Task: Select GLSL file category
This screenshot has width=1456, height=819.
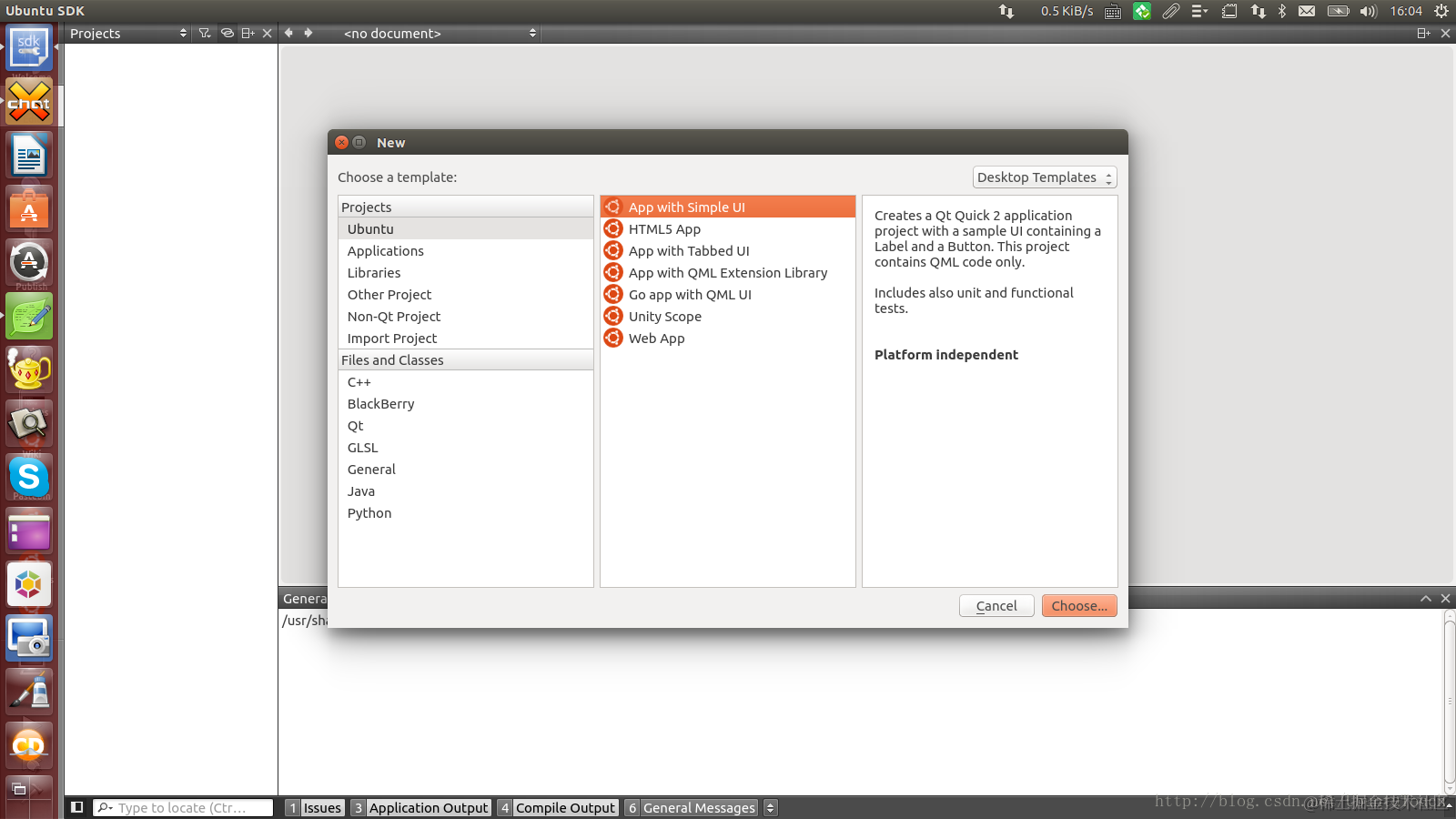Action: tap(466, 448)
